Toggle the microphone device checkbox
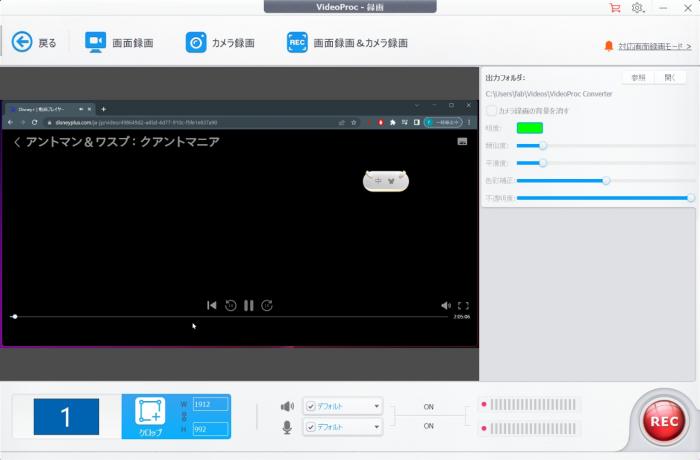The image size is (700, 460). point(311,427)
